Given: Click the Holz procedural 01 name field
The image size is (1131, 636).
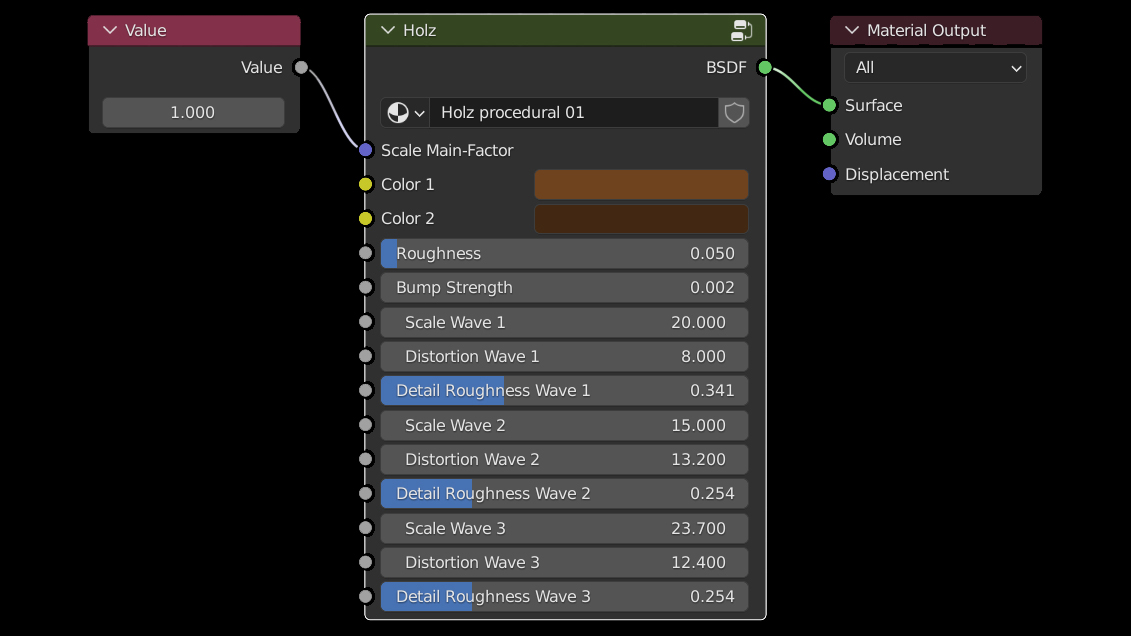Looking at the screenshot, I should click(x=574, y=112).
